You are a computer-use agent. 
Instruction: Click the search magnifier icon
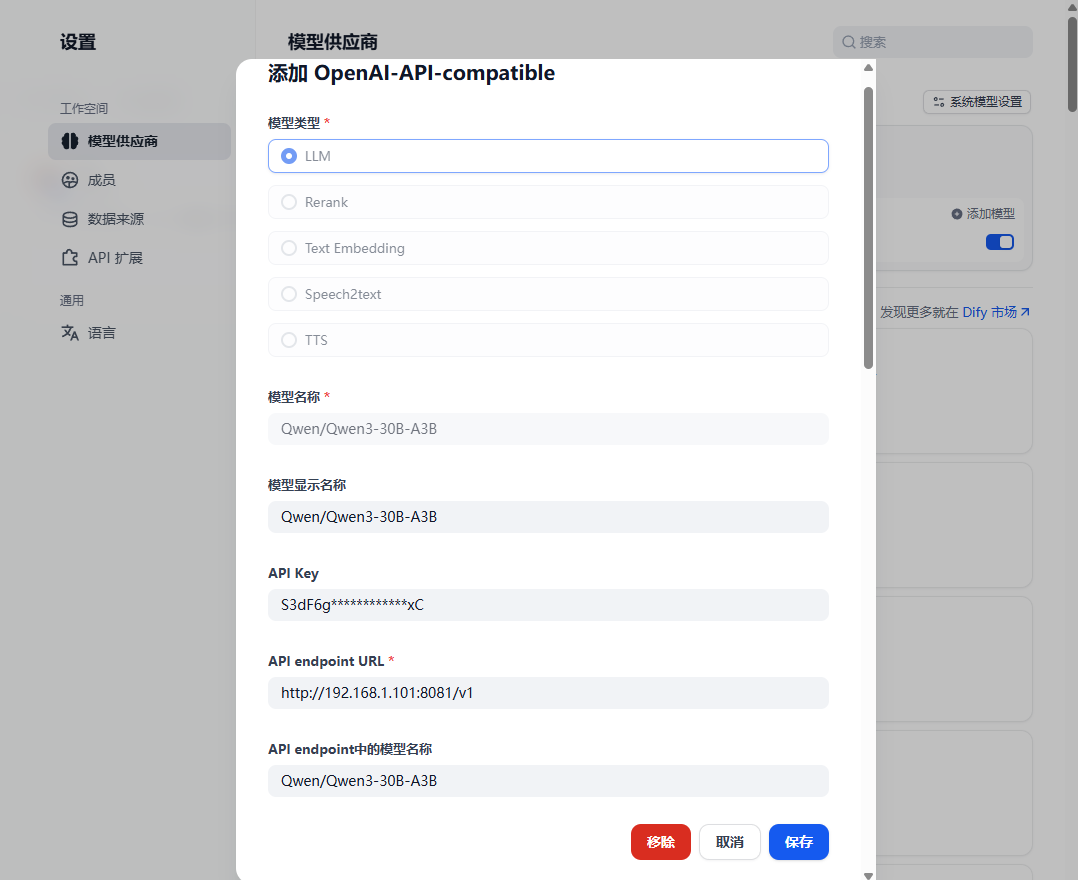848,42
